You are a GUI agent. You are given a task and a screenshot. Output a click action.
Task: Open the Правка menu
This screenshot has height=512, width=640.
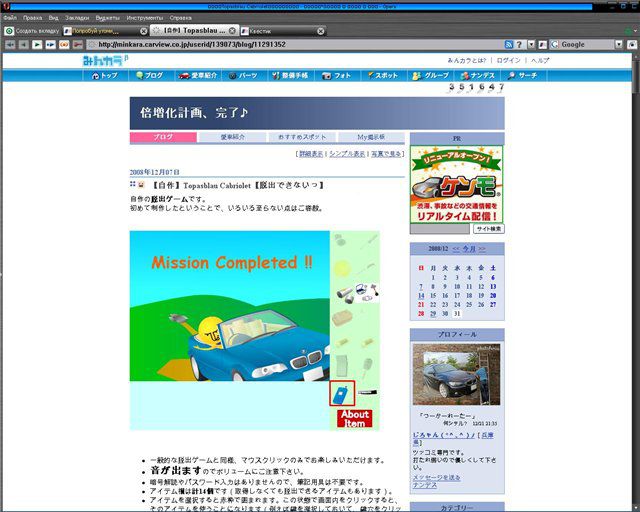click(x=33, y=18)
